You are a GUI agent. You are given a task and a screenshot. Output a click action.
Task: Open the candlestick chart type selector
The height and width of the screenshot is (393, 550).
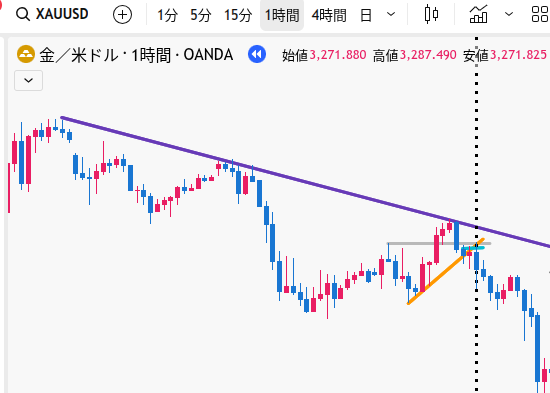click(431, 14)
